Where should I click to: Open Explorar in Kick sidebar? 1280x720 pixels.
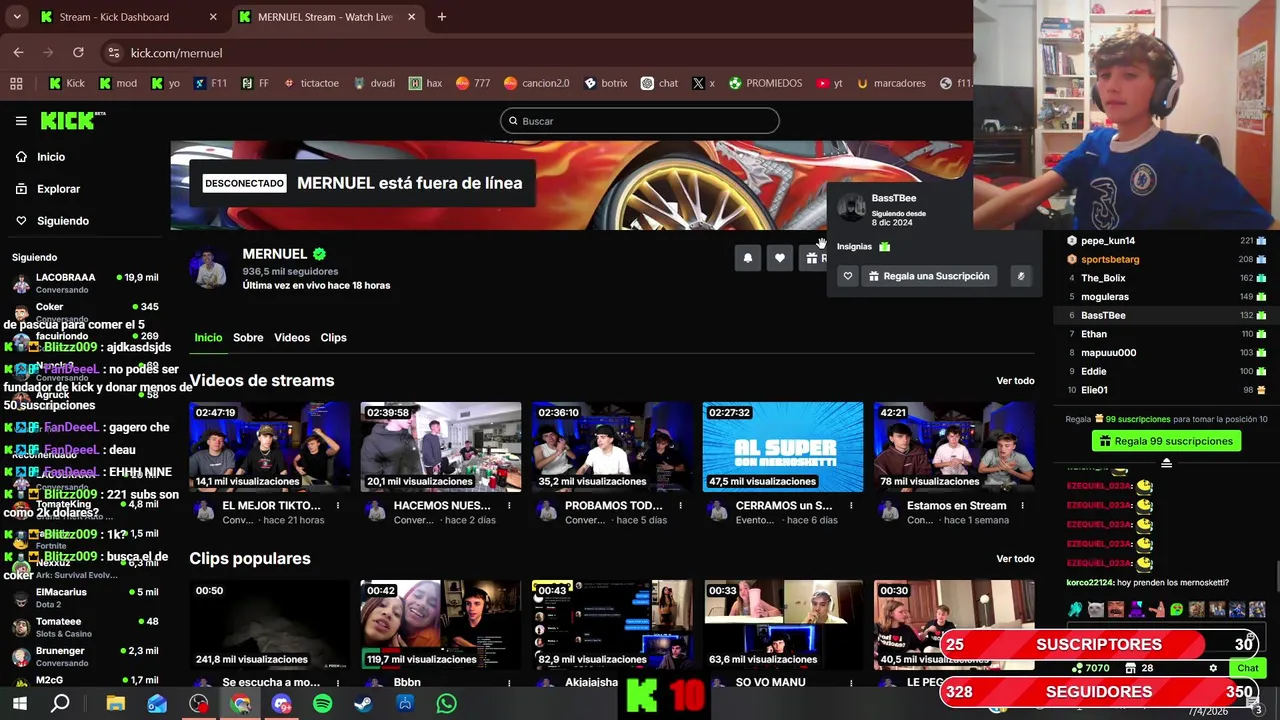[x=58, y=189]
